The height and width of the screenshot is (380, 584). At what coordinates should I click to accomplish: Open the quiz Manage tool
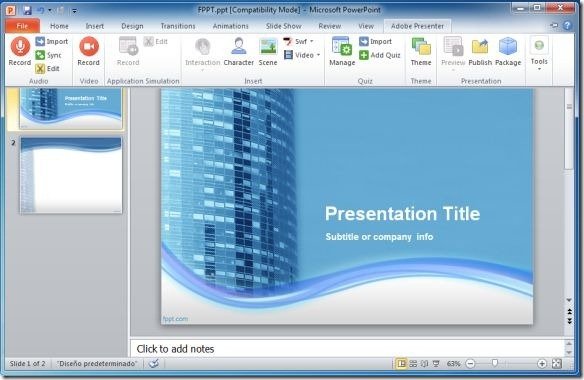[x=342, y=51]
